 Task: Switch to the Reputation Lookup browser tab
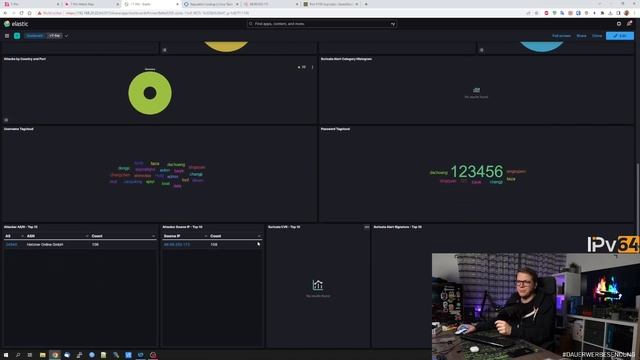(210, 4)
